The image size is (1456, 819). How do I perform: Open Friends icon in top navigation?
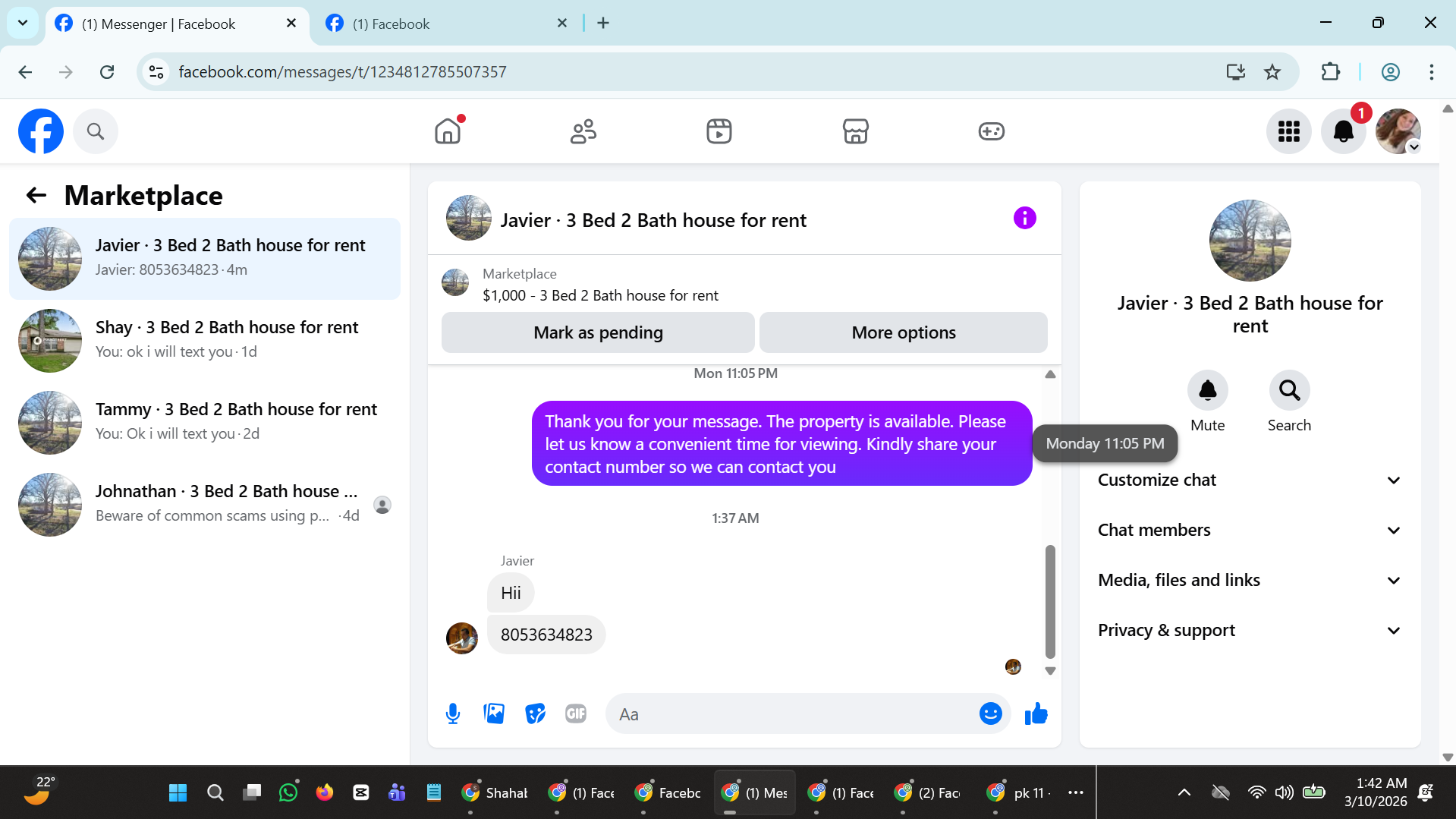point(583,131)
